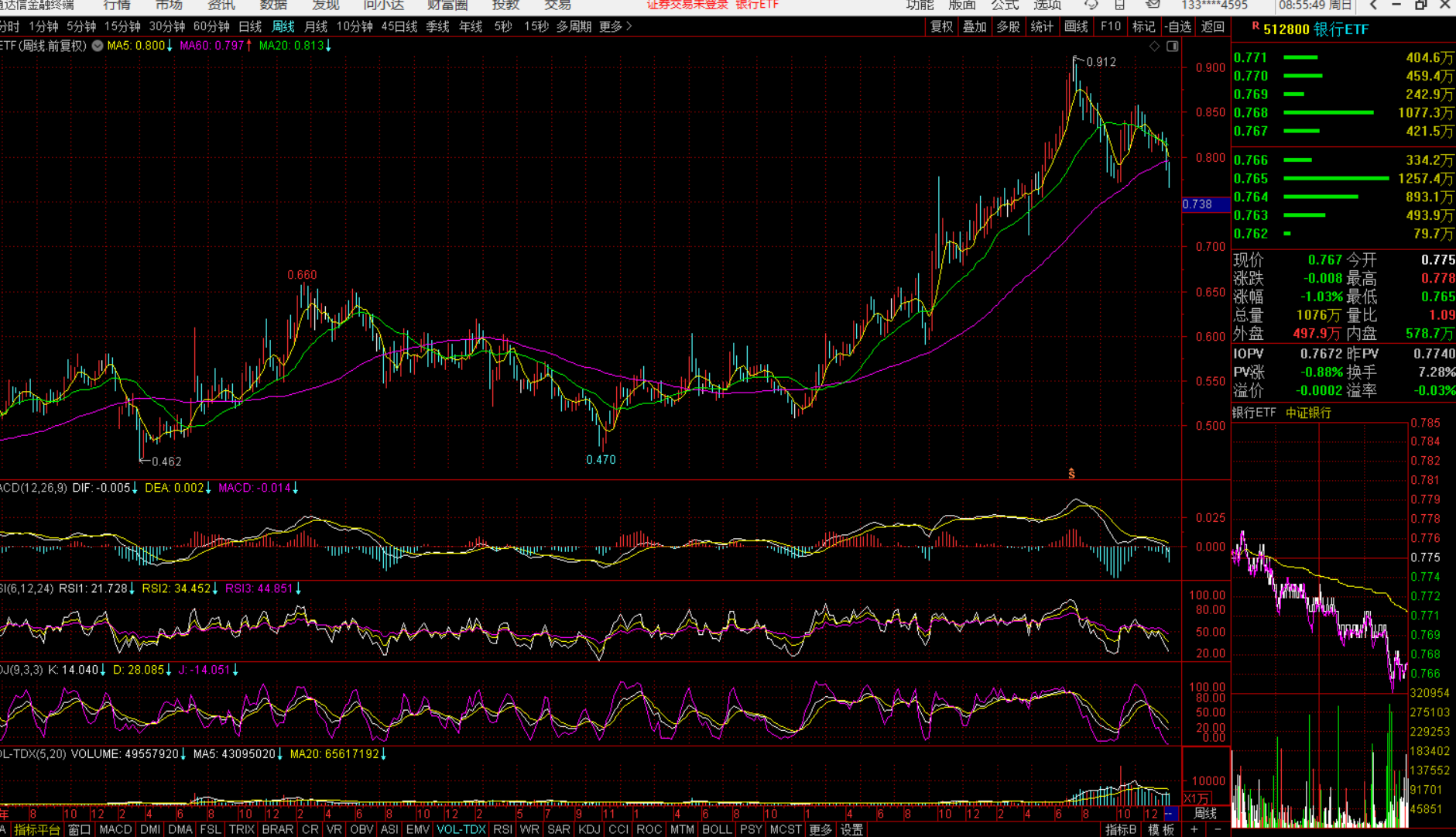Switch chart to 月线 period
The width and height of the screenshot is (1456, 837).
pos(316,26)
